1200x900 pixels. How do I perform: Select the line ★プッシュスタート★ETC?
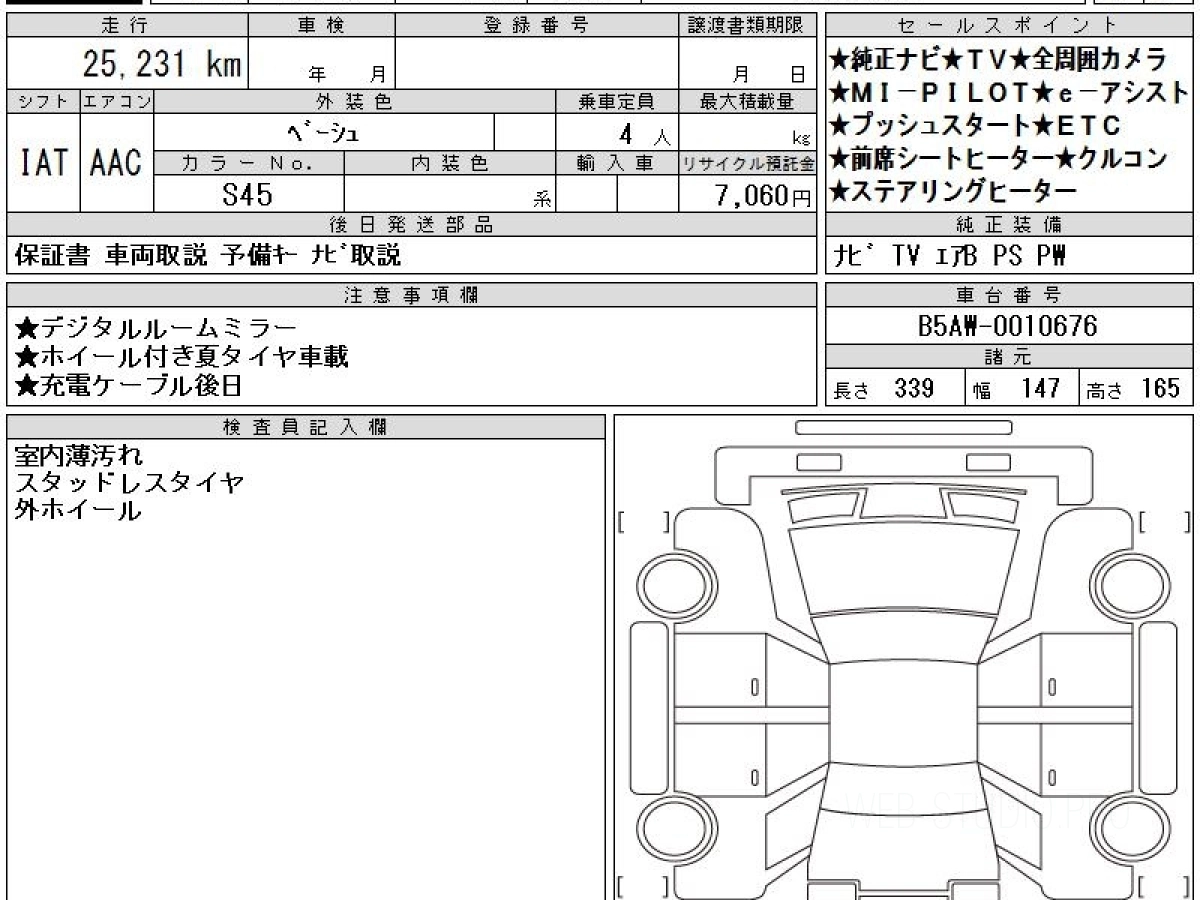click(x=975, y=126)
